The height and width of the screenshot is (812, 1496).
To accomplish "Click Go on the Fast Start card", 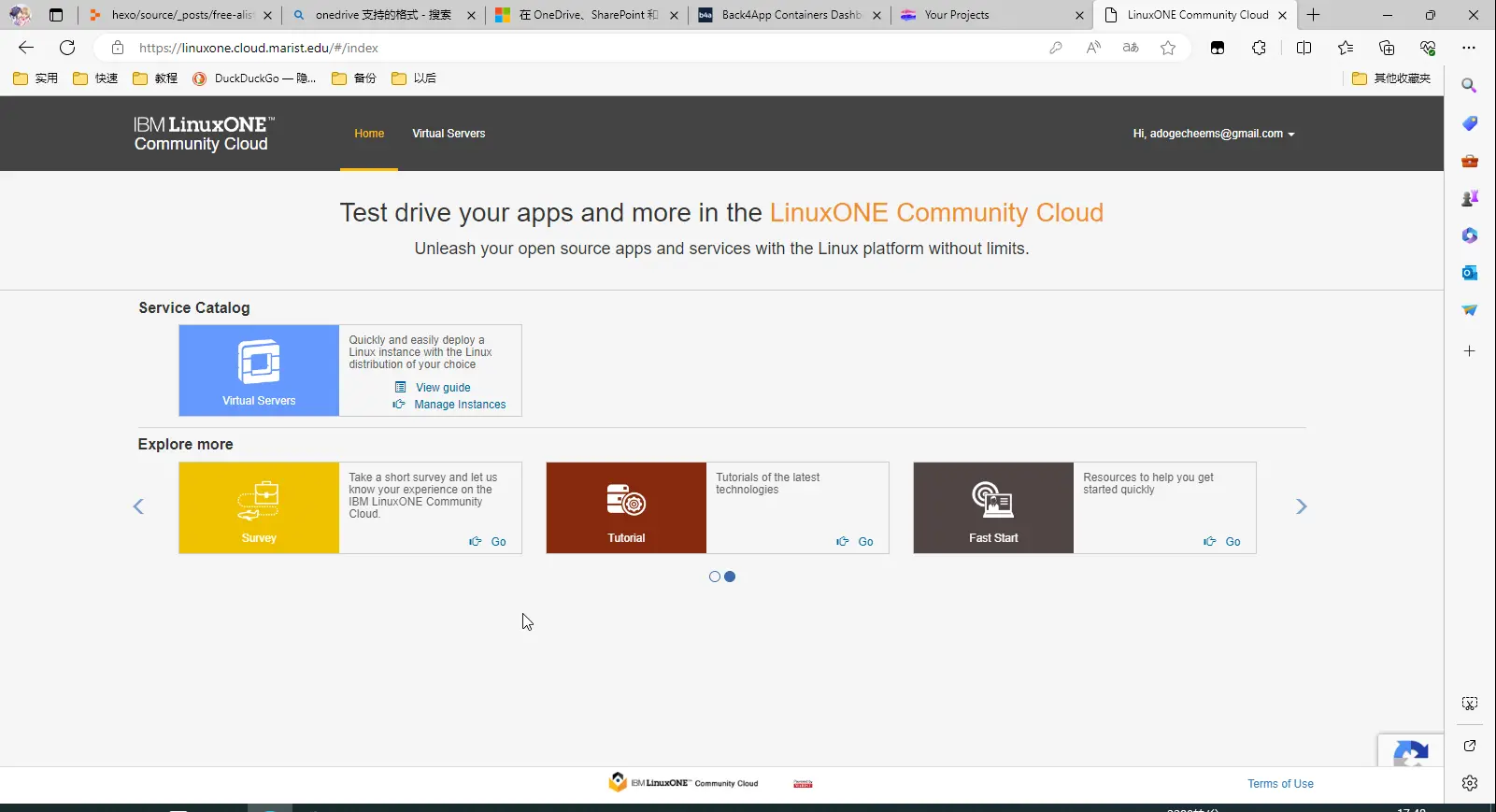I will 1232,542.
